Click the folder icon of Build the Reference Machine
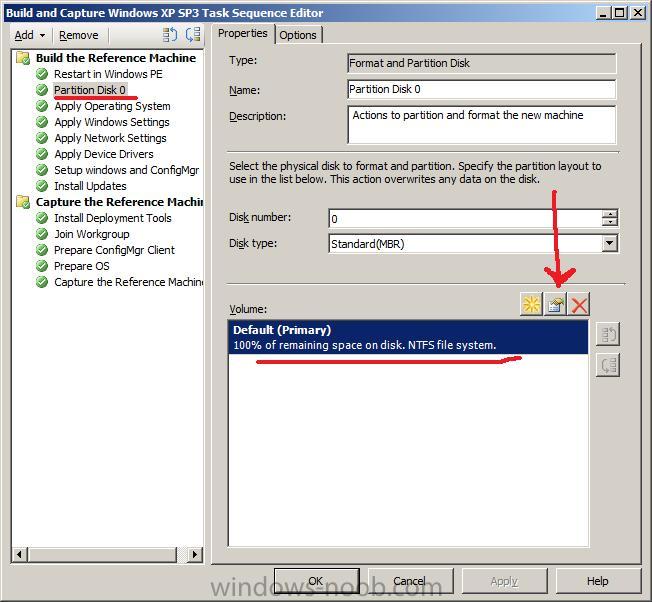Image resolution: width=652 pixels, height=602 pixels. coord(23,58)
